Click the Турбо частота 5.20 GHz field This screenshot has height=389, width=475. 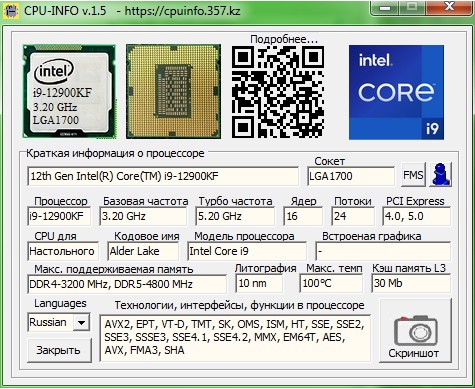pyautogui.click(x=235, y=216)
